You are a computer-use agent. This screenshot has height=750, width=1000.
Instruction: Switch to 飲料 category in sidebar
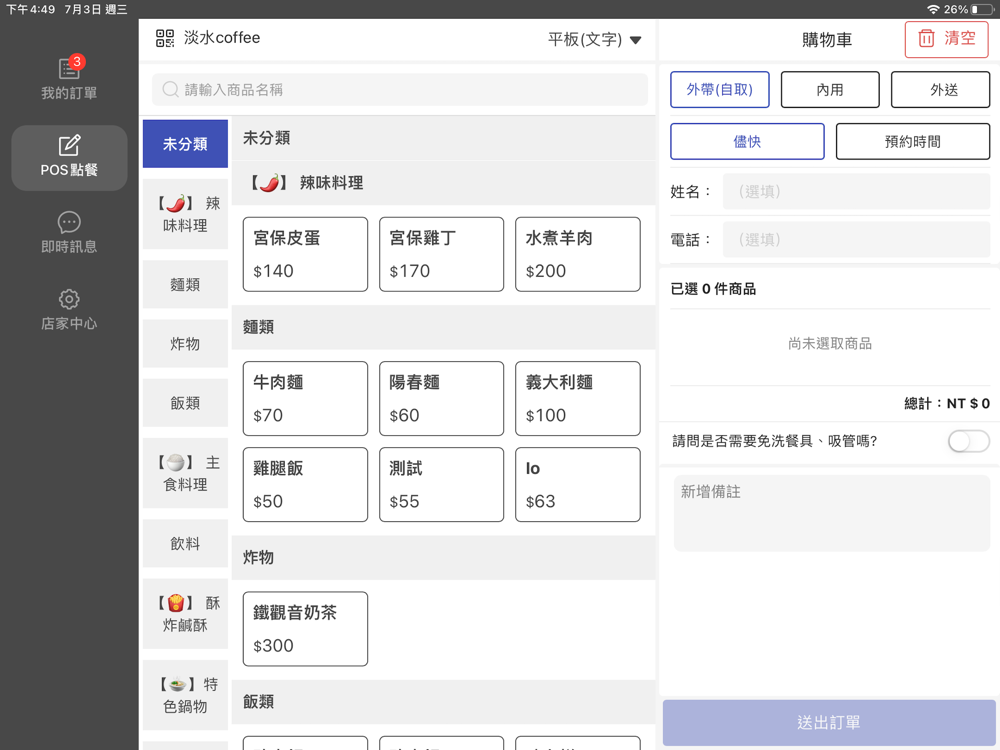[185, 543]
